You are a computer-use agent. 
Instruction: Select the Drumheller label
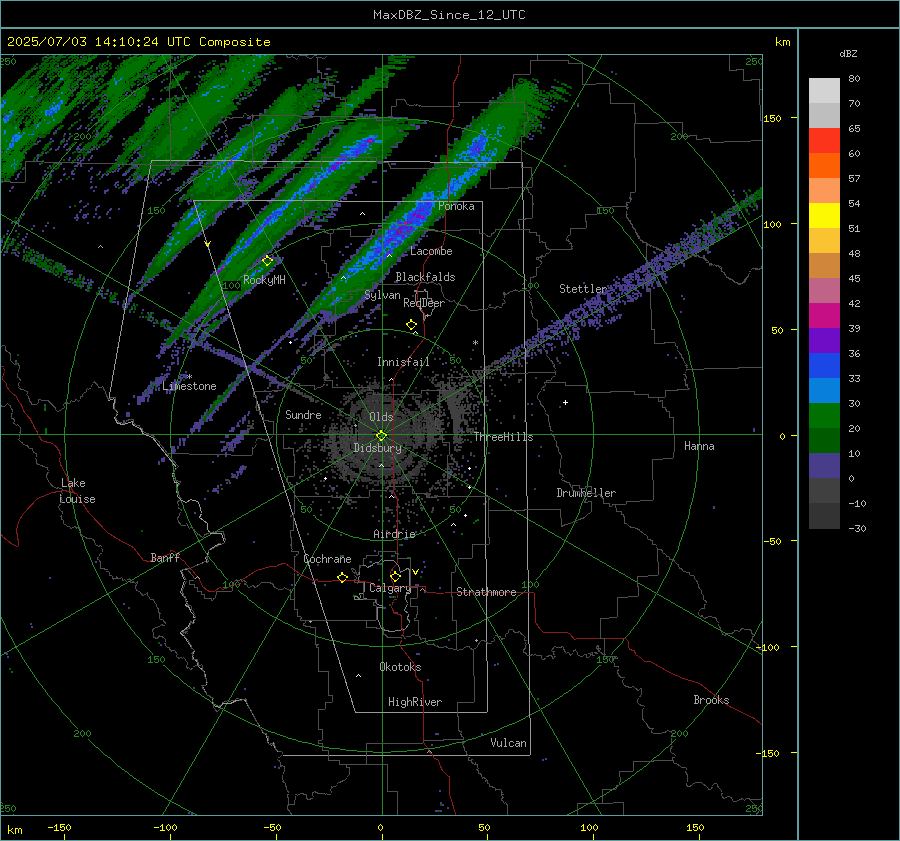click(x=586, y=493)
